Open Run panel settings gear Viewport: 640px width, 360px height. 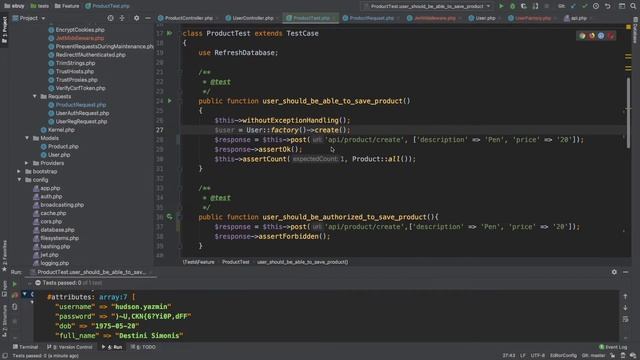tap(614, 272)
